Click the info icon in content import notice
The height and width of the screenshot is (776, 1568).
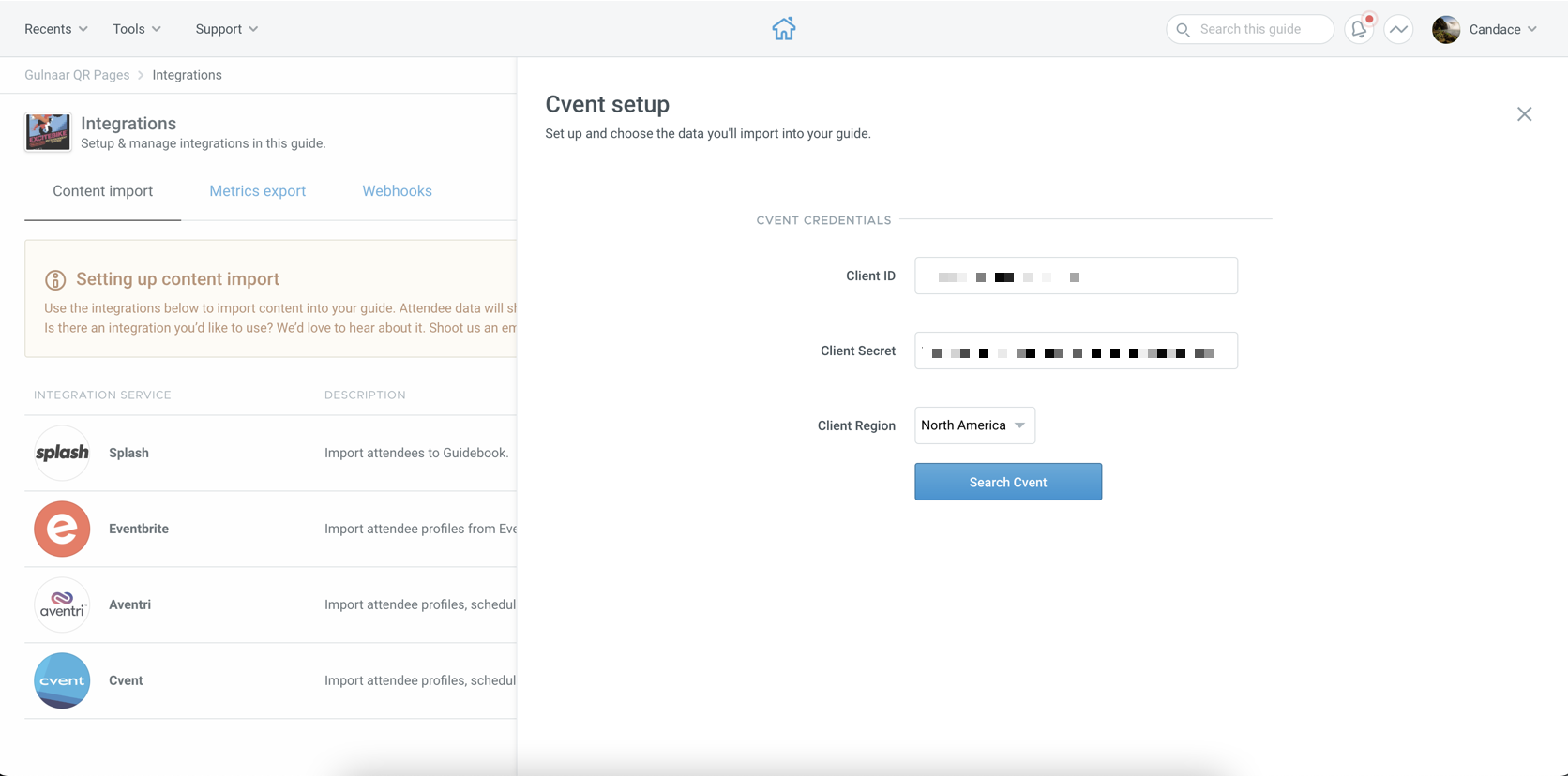coord(55,279)
